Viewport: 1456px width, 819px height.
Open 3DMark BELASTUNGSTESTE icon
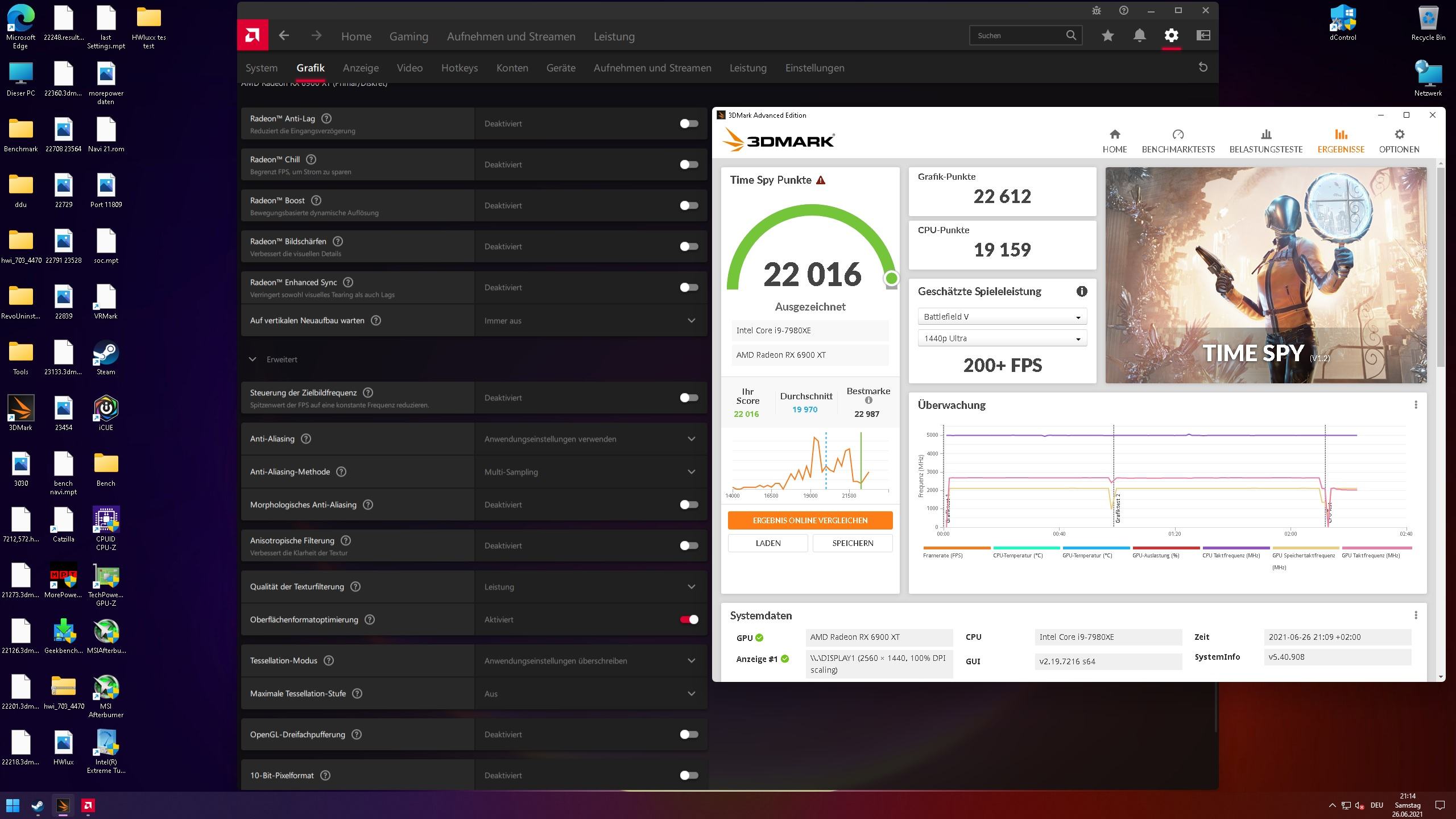coord(1266,135)
